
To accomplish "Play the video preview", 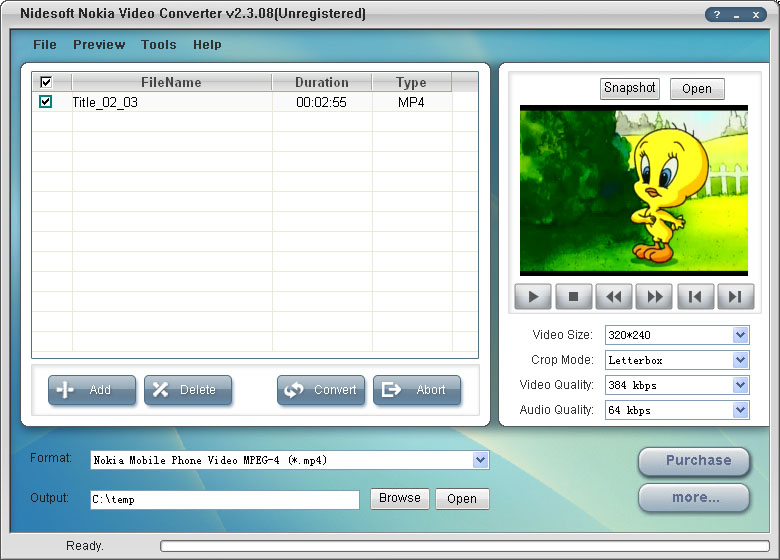I will coord(533,297).
